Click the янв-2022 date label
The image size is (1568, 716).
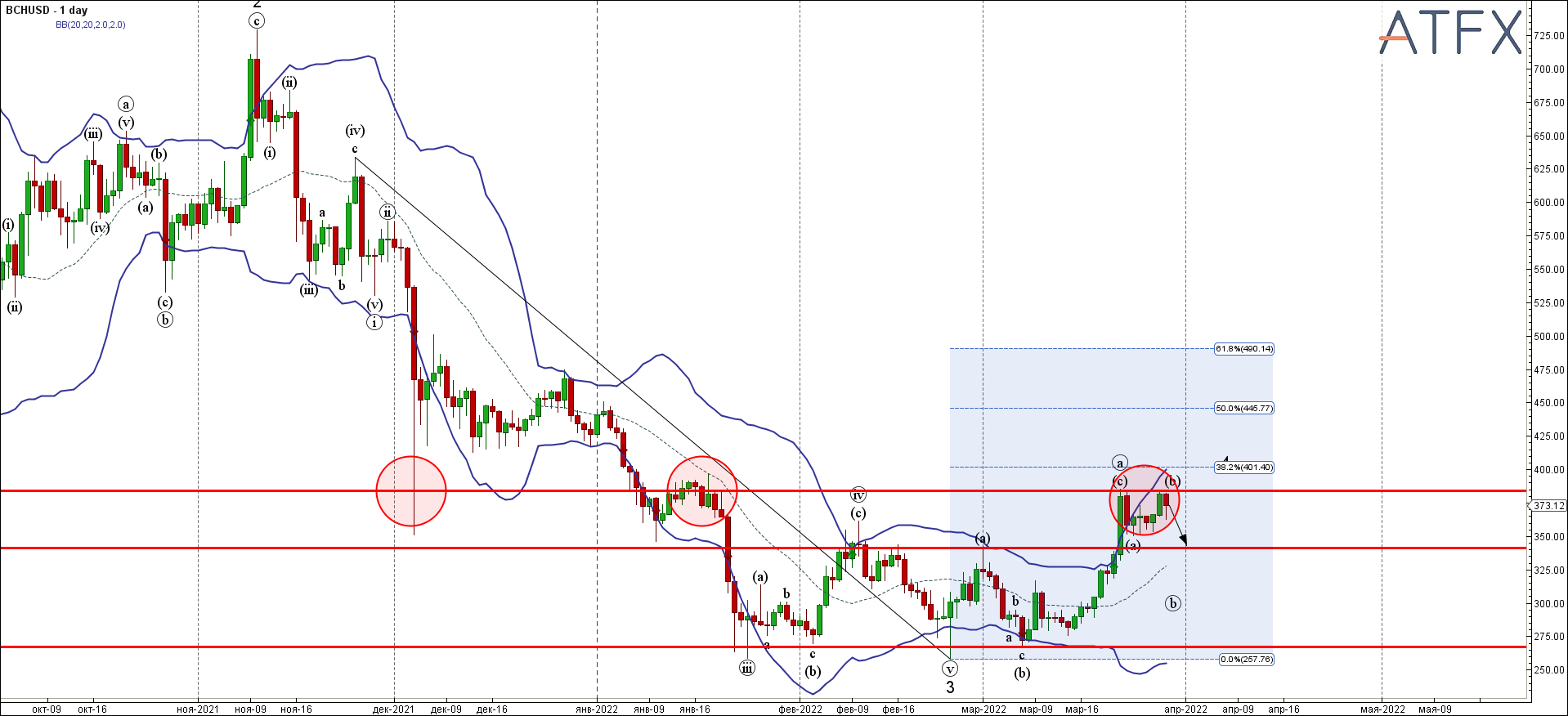tap(597, 709)
